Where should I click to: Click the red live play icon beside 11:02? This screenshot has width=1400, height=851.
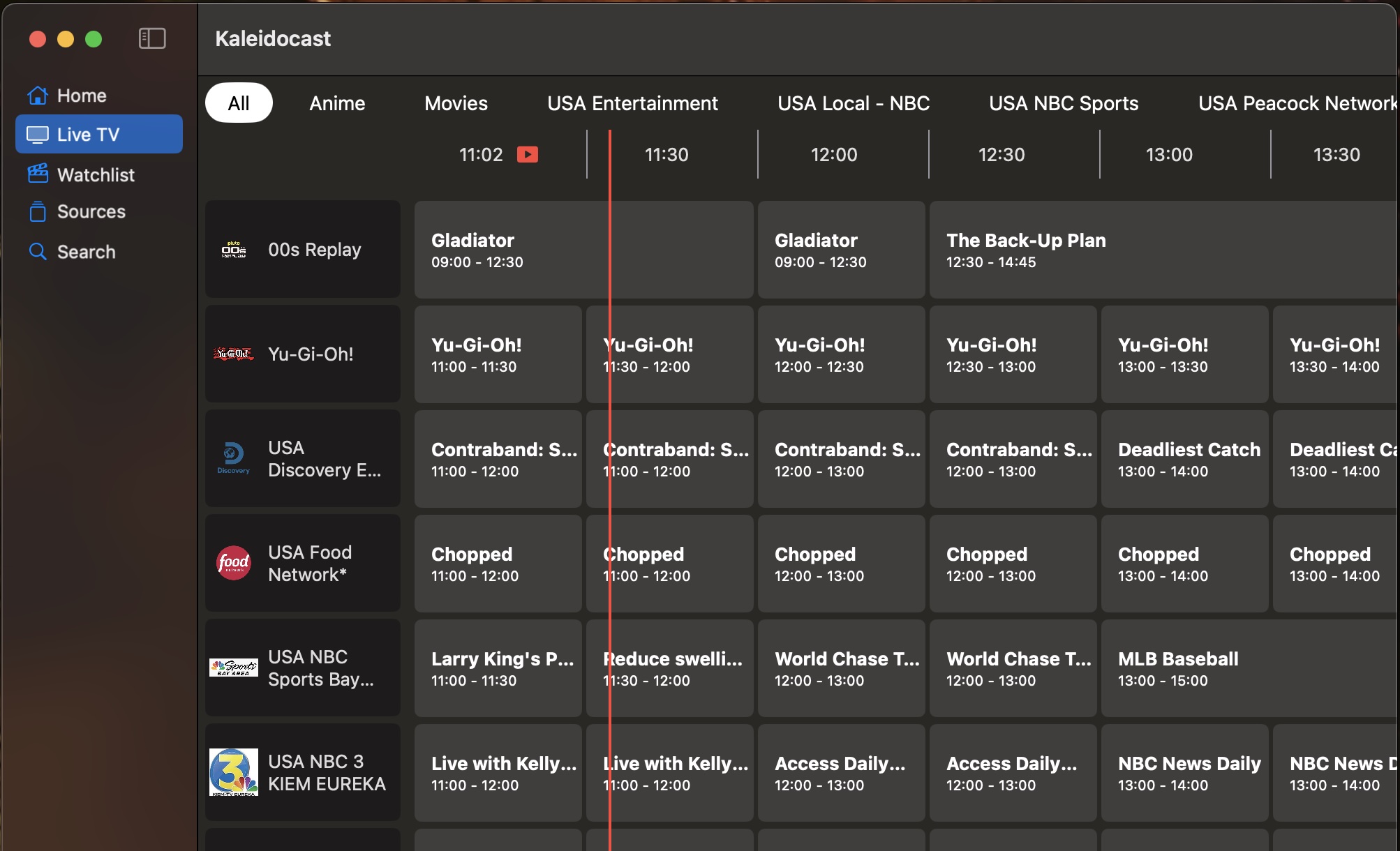[528, 154]
